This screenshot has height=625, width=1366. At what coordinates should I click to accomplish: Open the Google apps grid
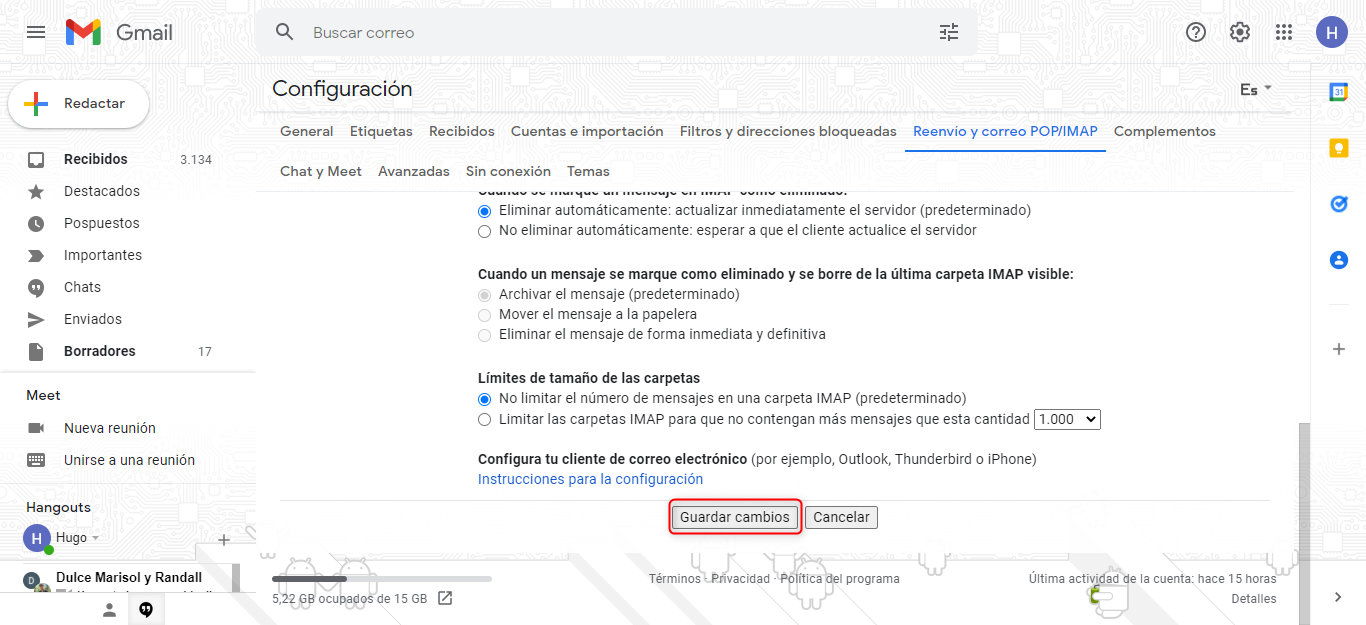[1284, 32]
